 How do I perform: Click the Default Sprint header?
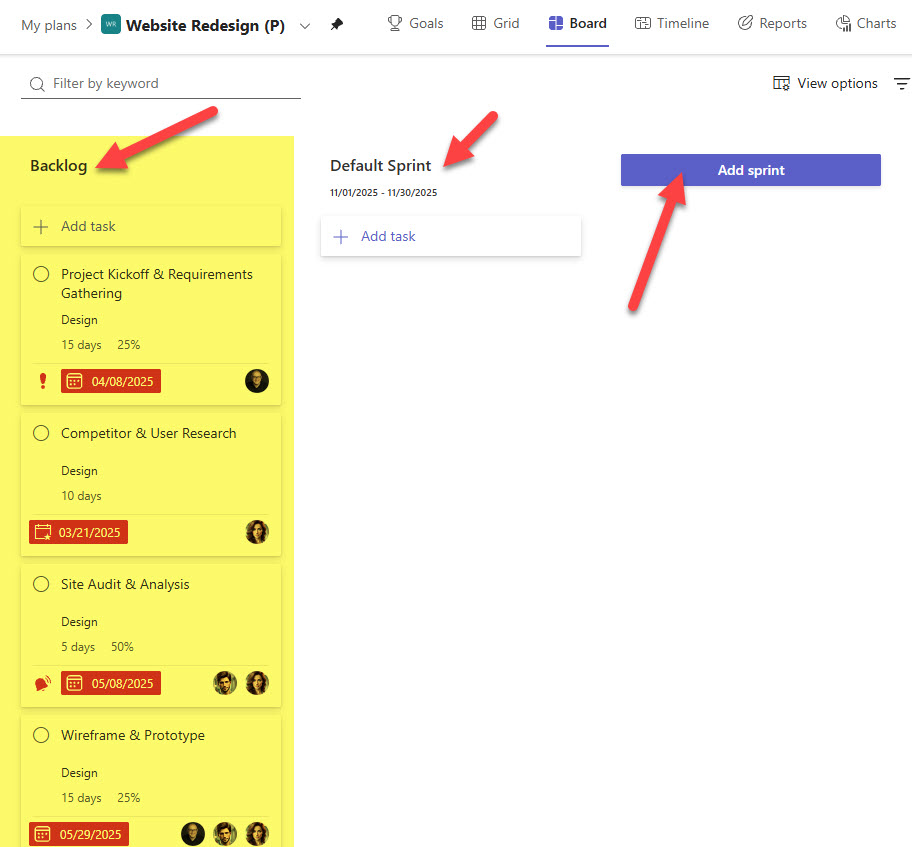(380, 166)
